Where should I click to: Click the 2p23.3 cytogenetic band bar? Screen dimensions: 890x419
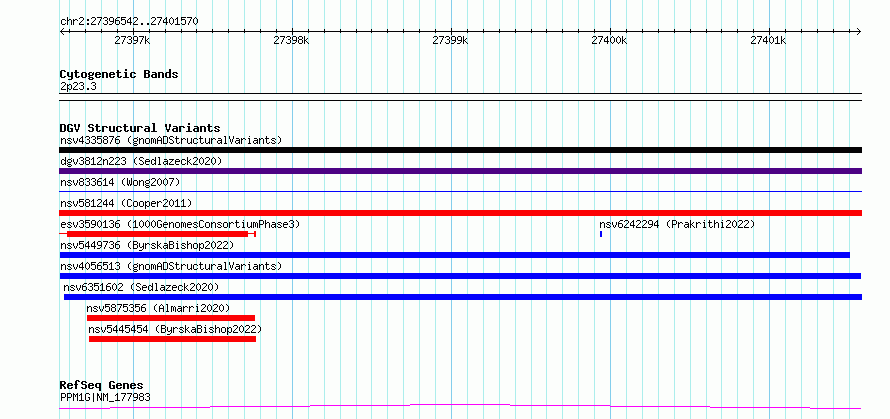tap(460, 97)
